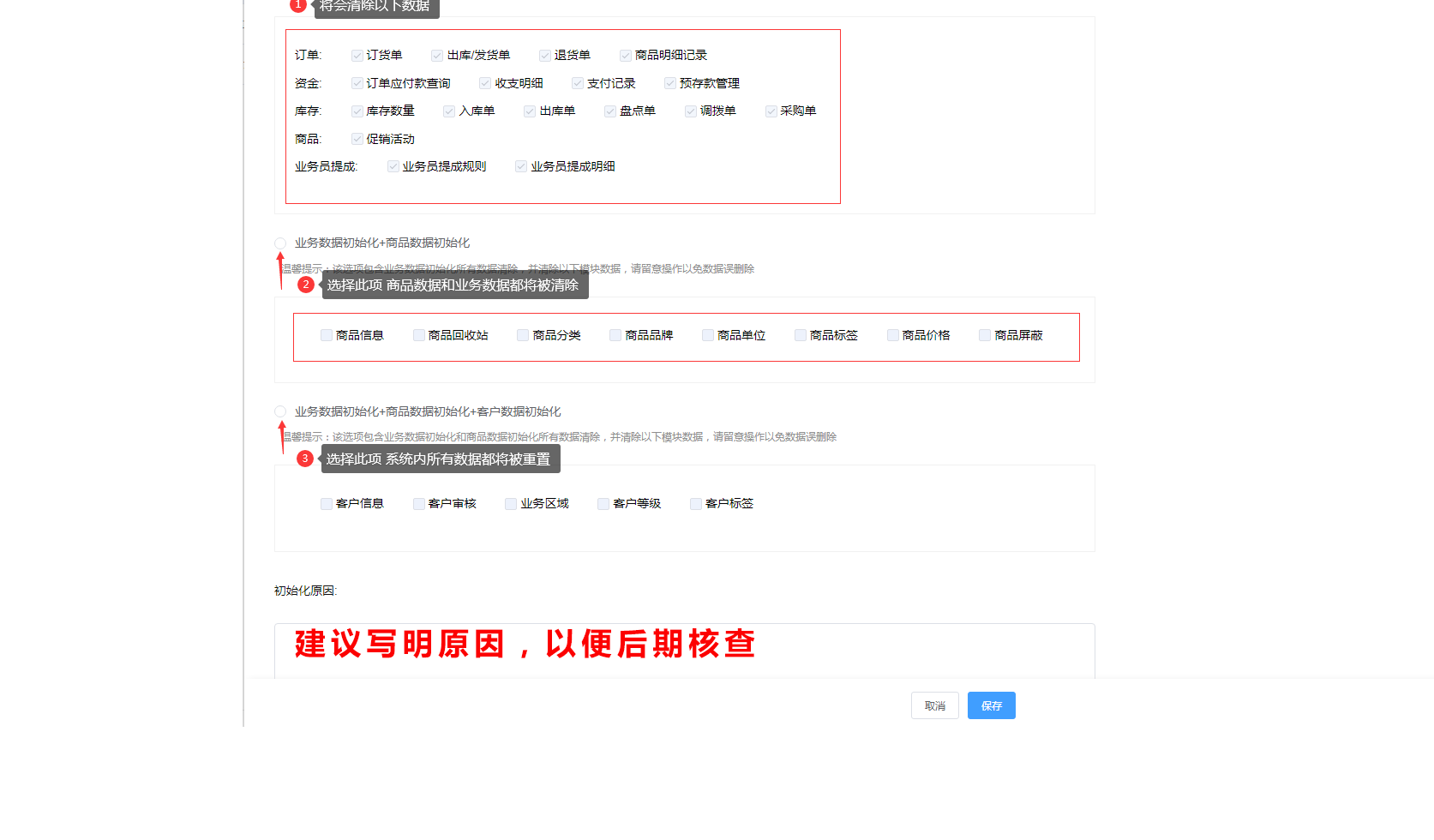Viewport: 1434px width, 840px height.
Task: Toggle the 促销活动 checkbox
Action: coord(357,139)
